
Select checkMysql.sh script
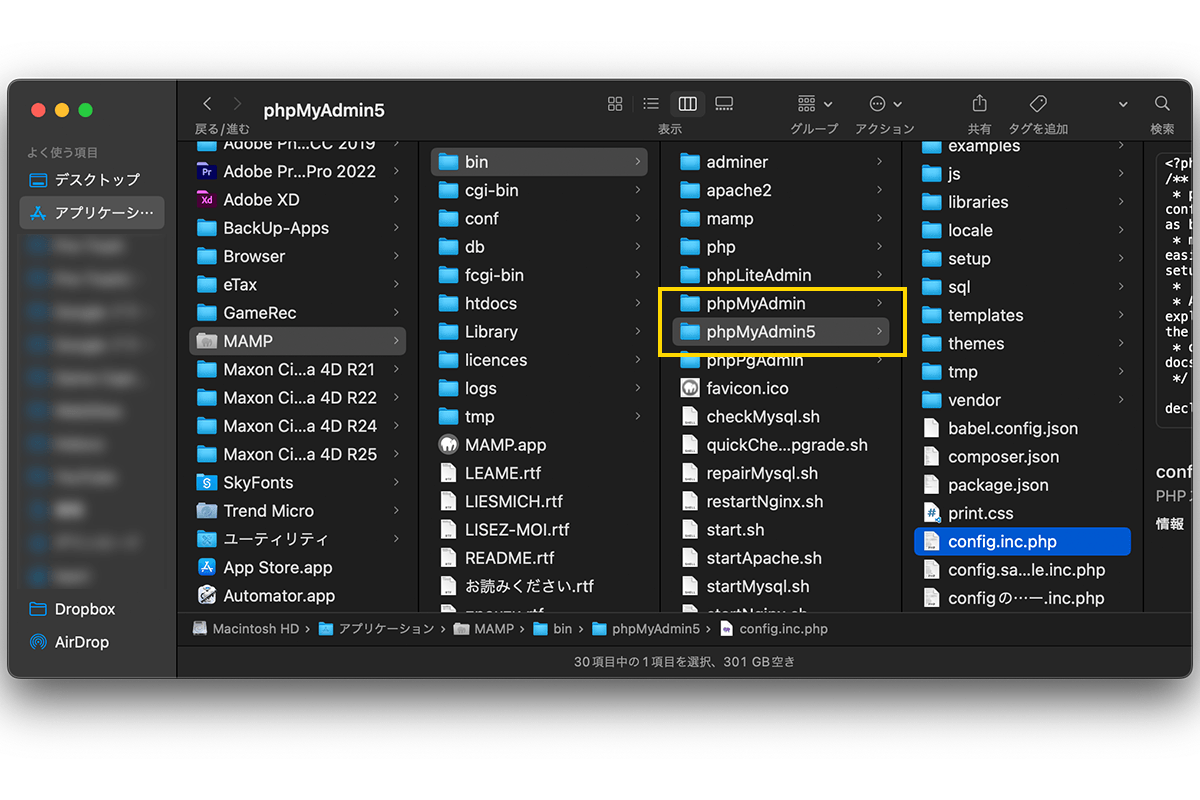point(781,417)
